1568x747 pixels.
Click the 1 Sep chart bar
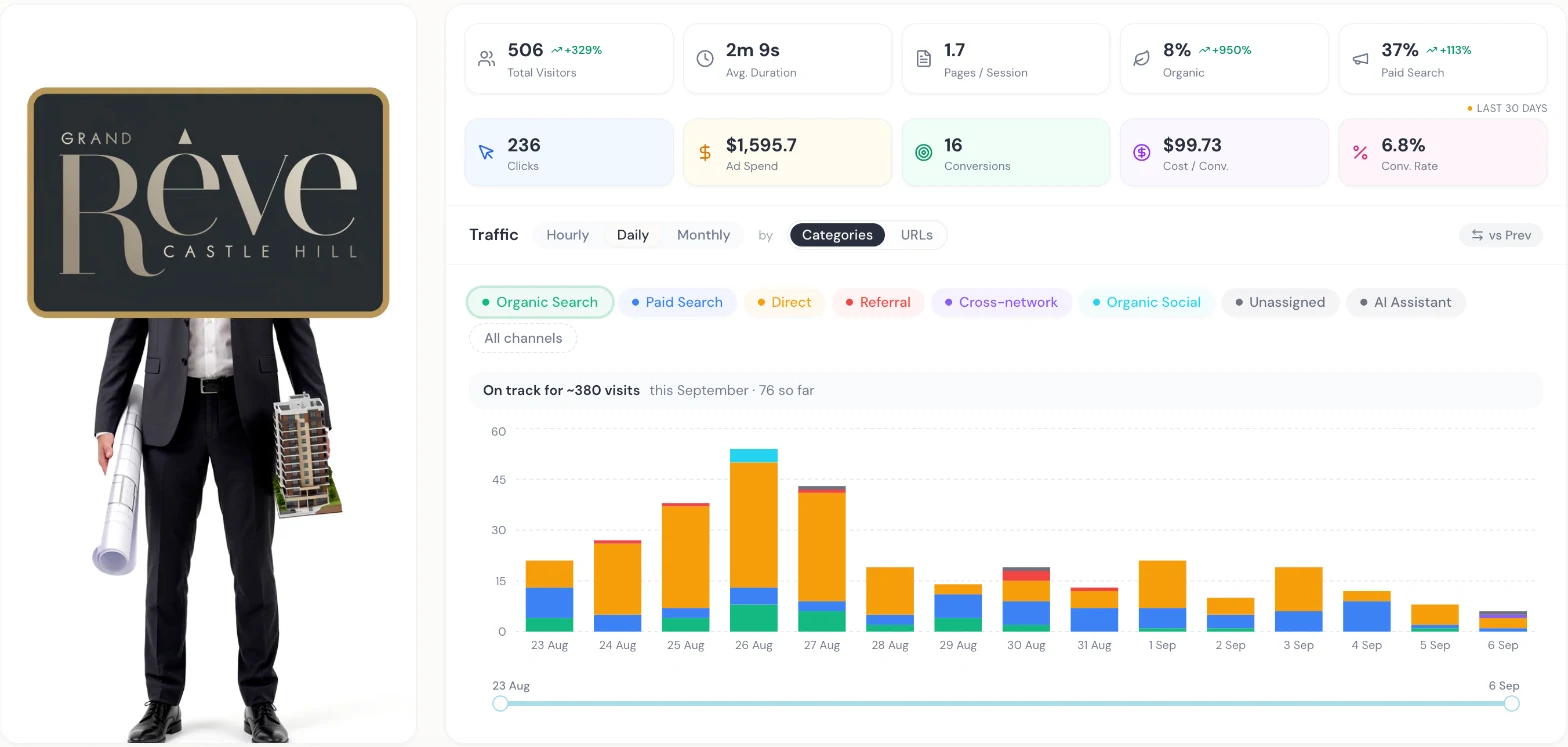point(1163,596)
